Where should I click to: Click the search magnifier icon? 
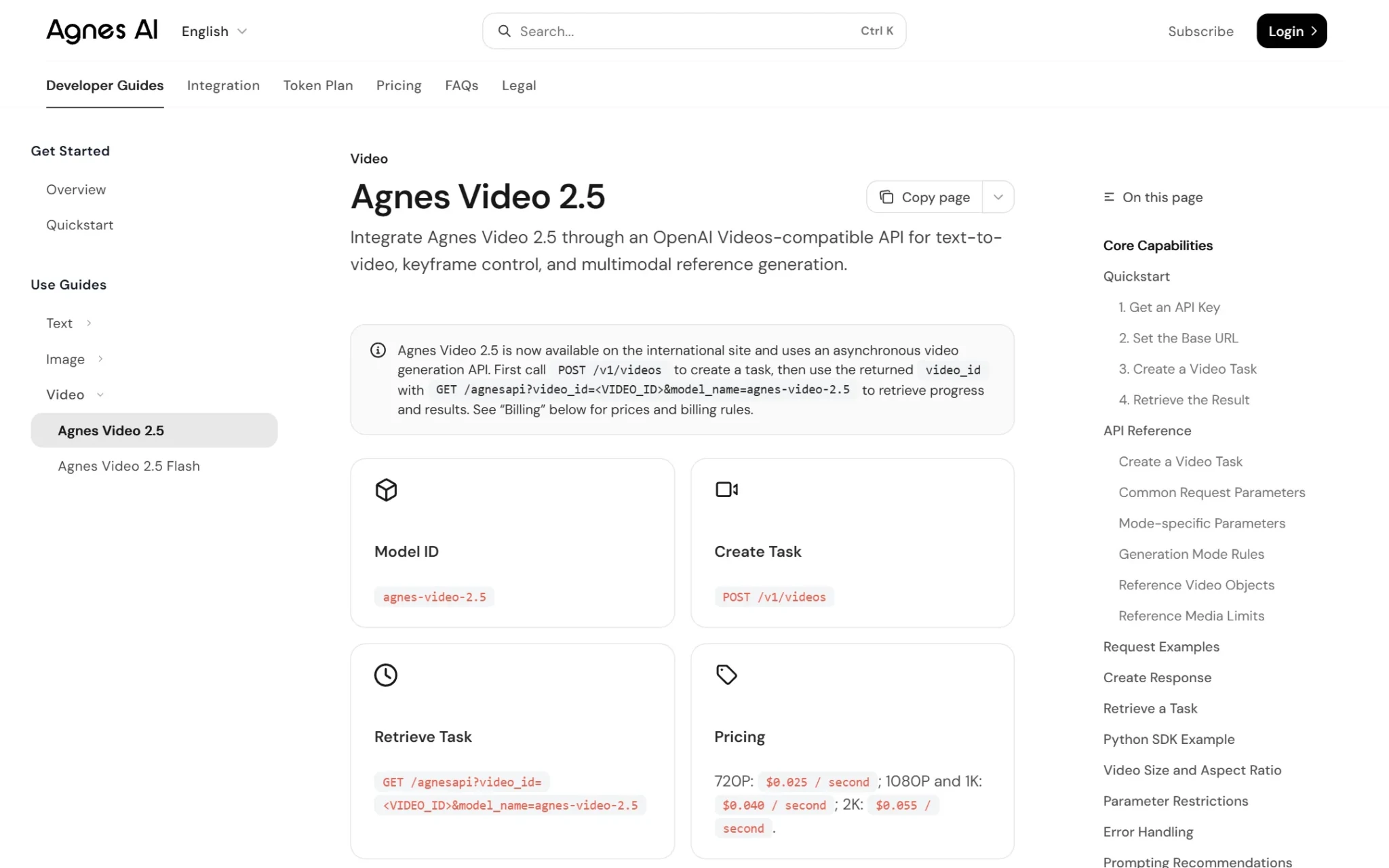click(504, 31)
